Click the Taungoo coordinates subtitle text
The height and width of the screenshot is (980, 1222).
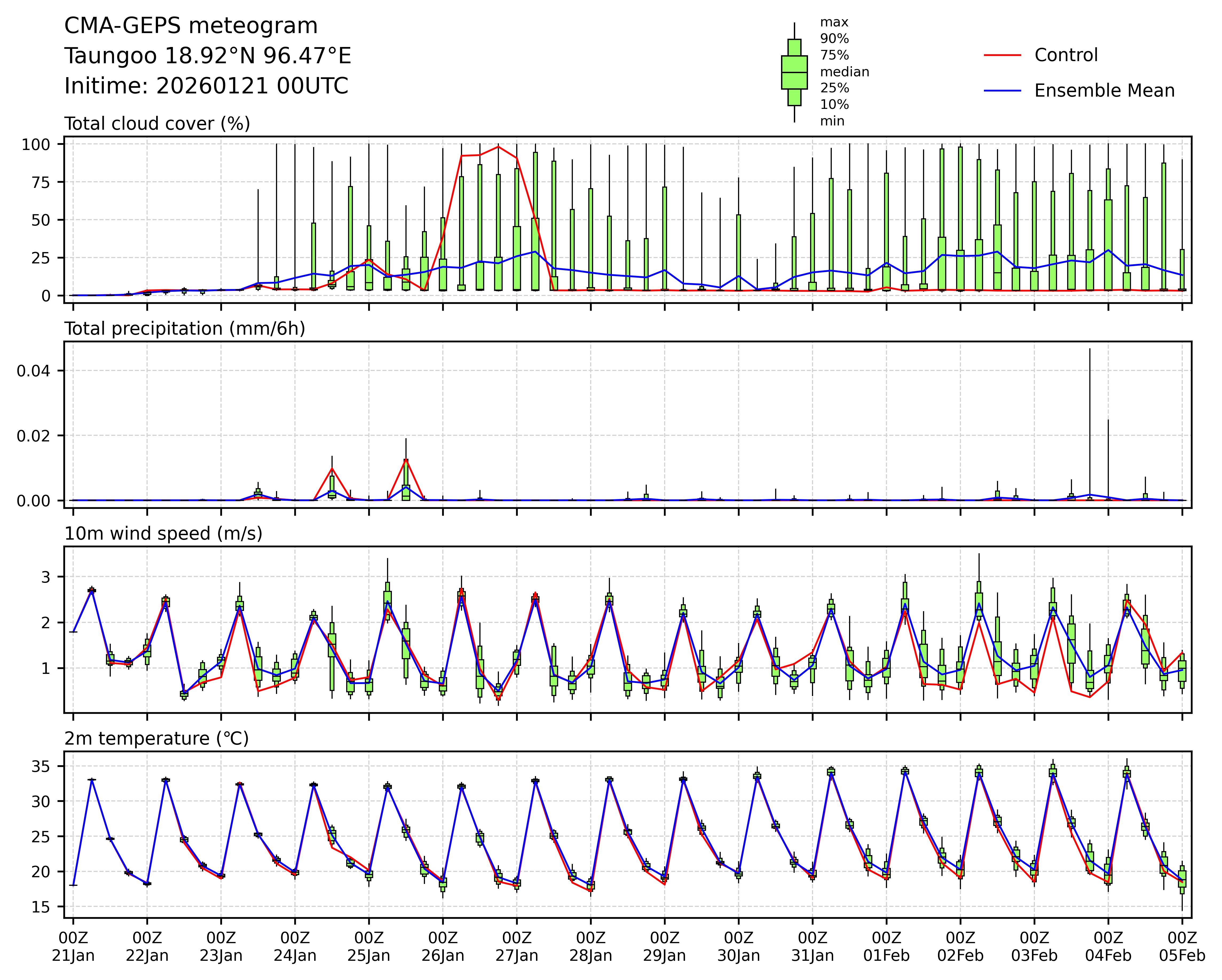[x=207, y=56]
